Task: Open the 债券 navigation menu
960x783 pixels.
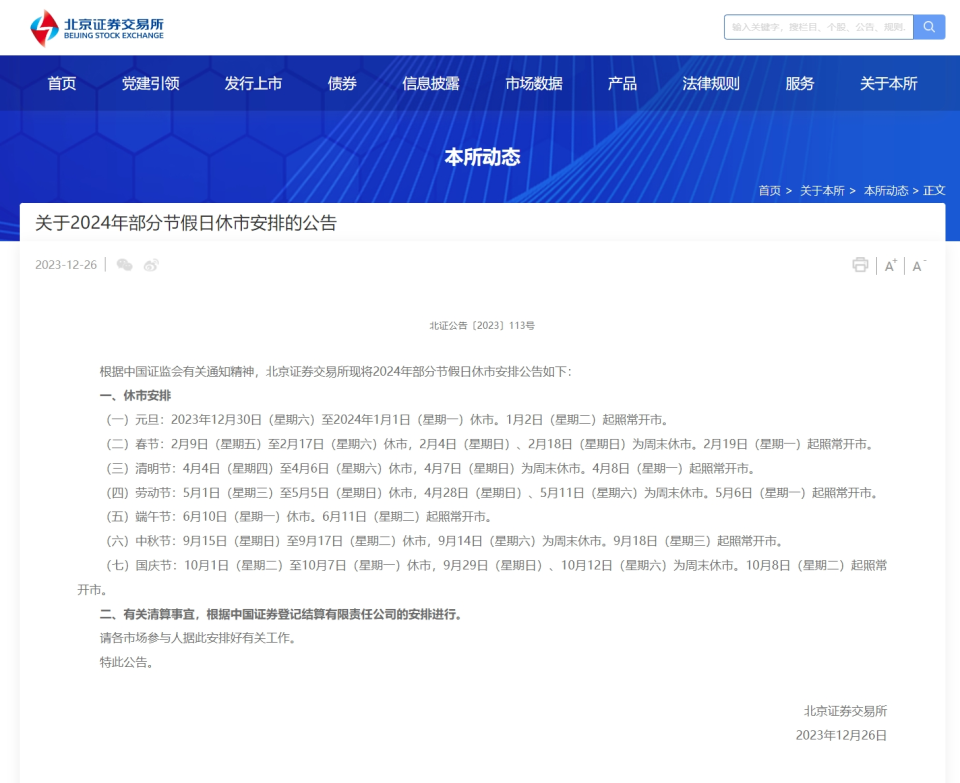Action: (342, 83)
